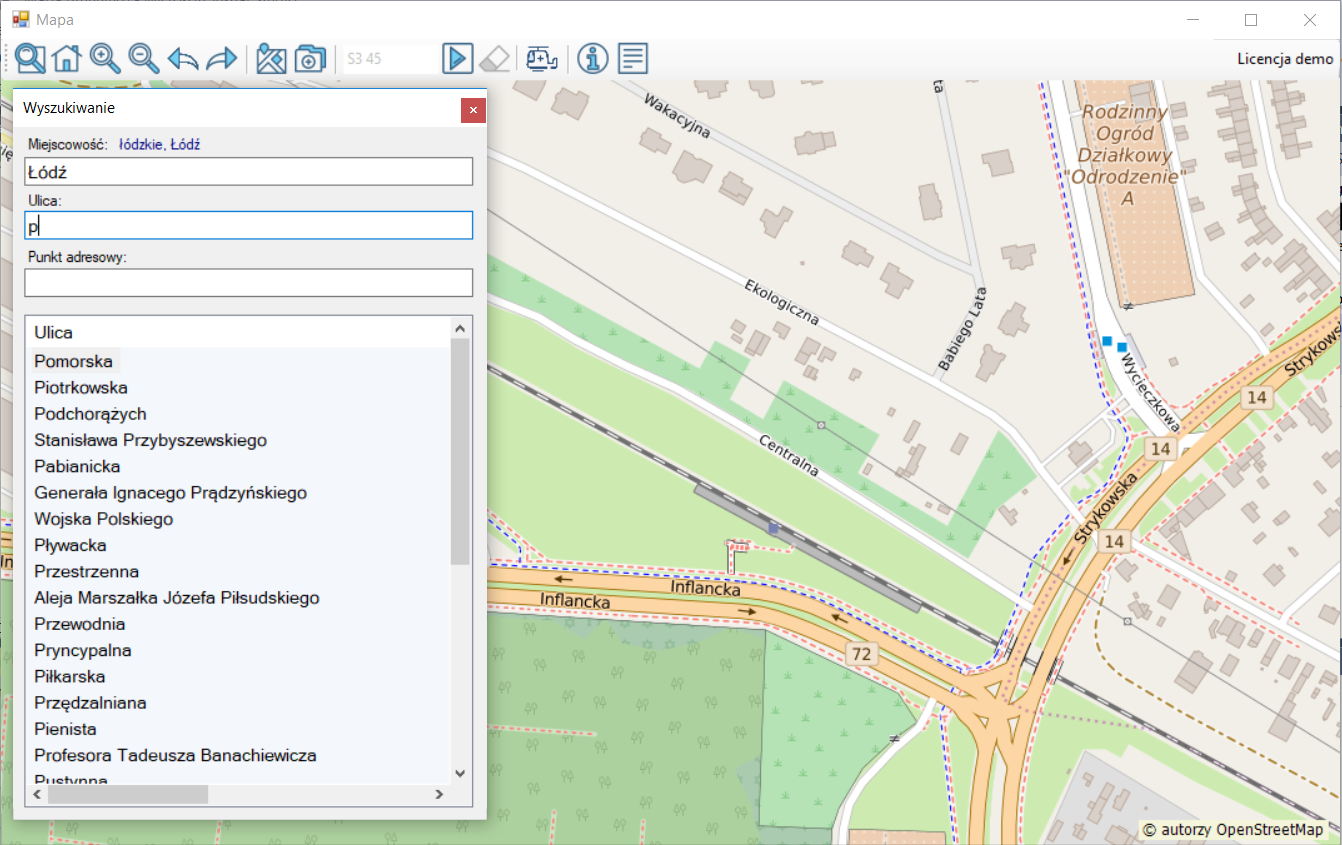This screenshot has height=845, width=1342.
Task: Select Pływacka street entry
Action: (x=70, y=545)
